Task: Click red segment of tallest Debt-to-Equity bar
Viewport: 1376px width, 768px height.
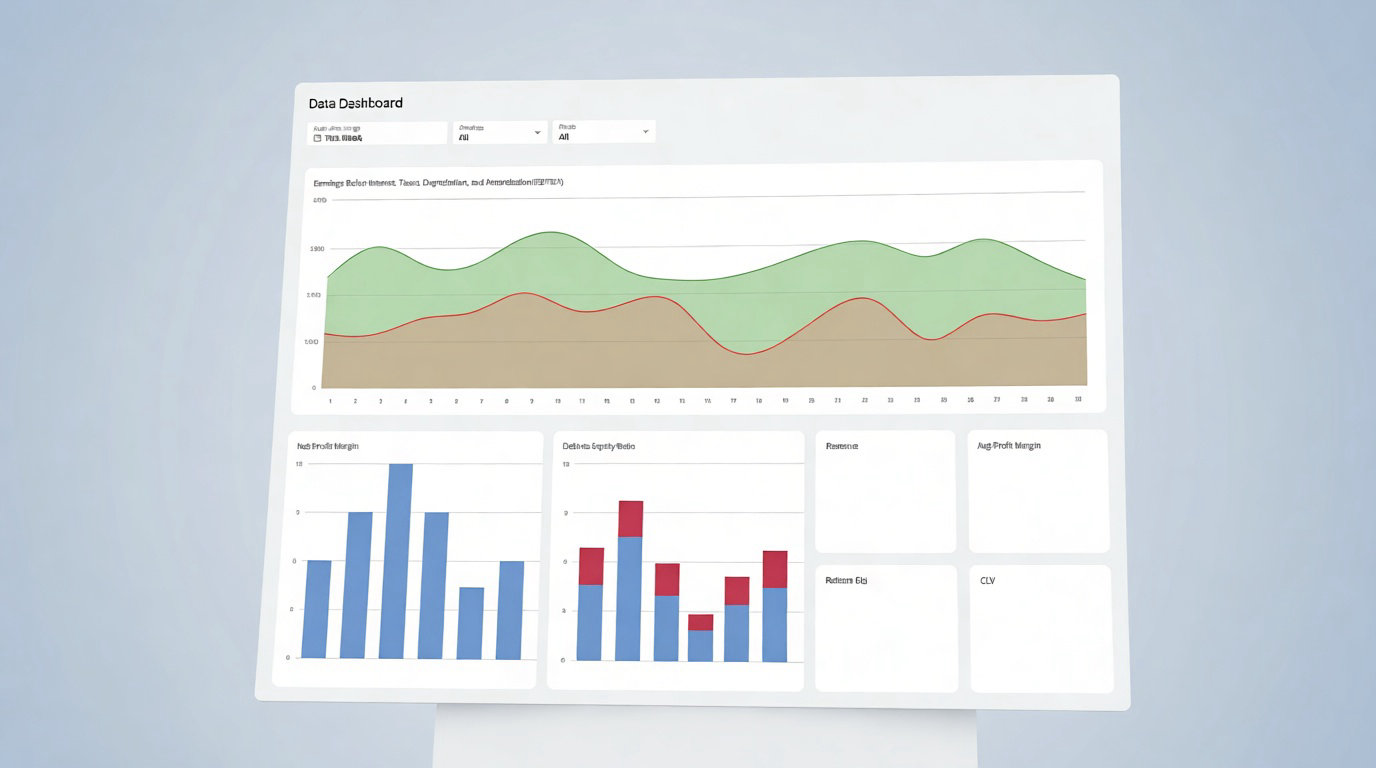Action: pos(630,519)
